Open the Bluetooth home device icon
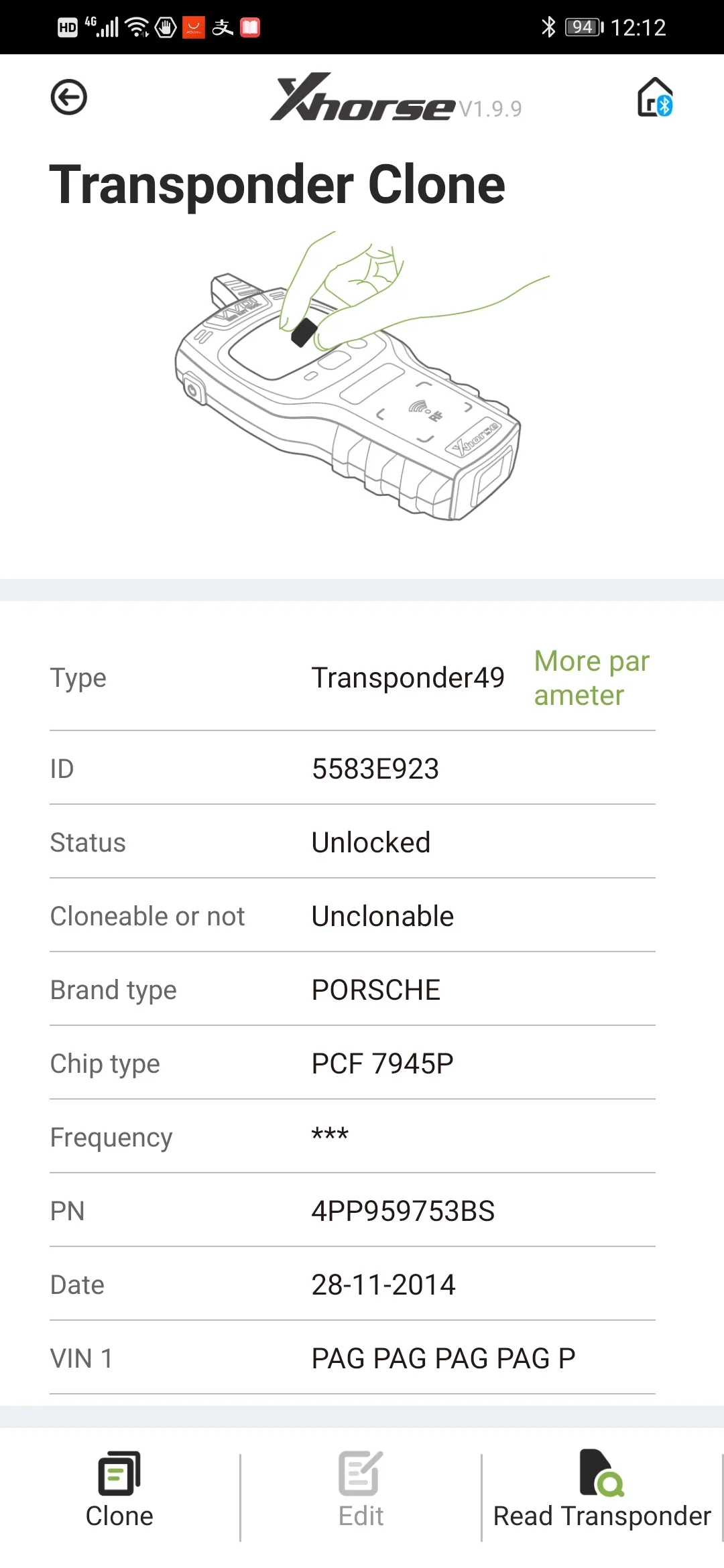 [654, 98]
